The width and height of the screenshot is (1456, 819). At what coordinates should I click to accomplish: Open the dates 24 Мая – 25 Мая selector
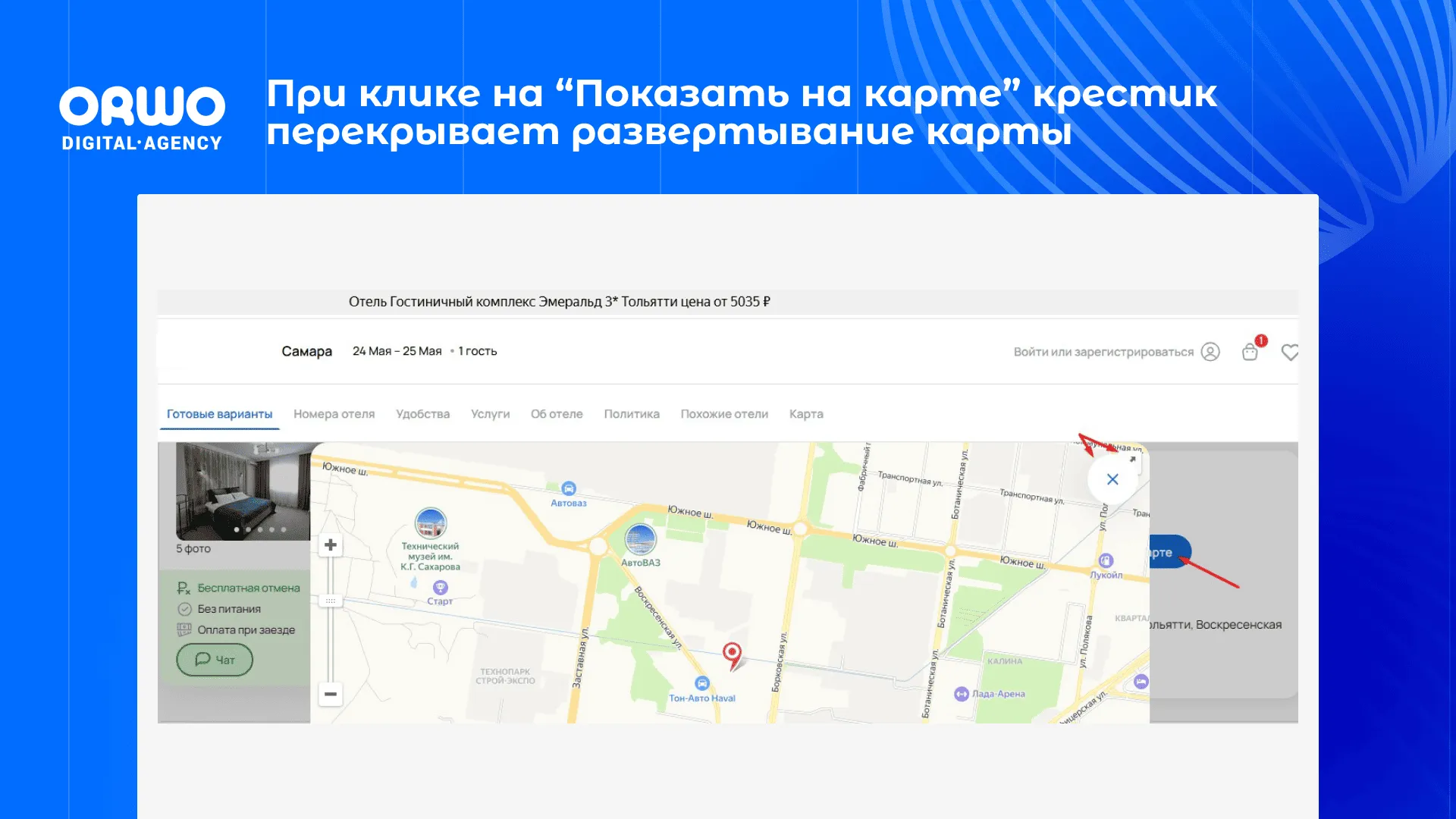(397, 351)
